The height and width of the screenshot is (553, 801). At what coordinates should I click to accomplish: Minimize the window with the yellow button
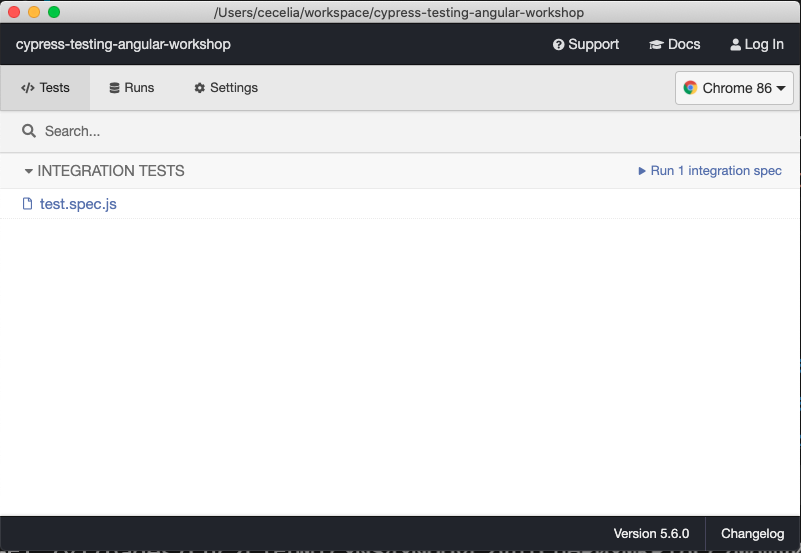(x=34, y=12)
